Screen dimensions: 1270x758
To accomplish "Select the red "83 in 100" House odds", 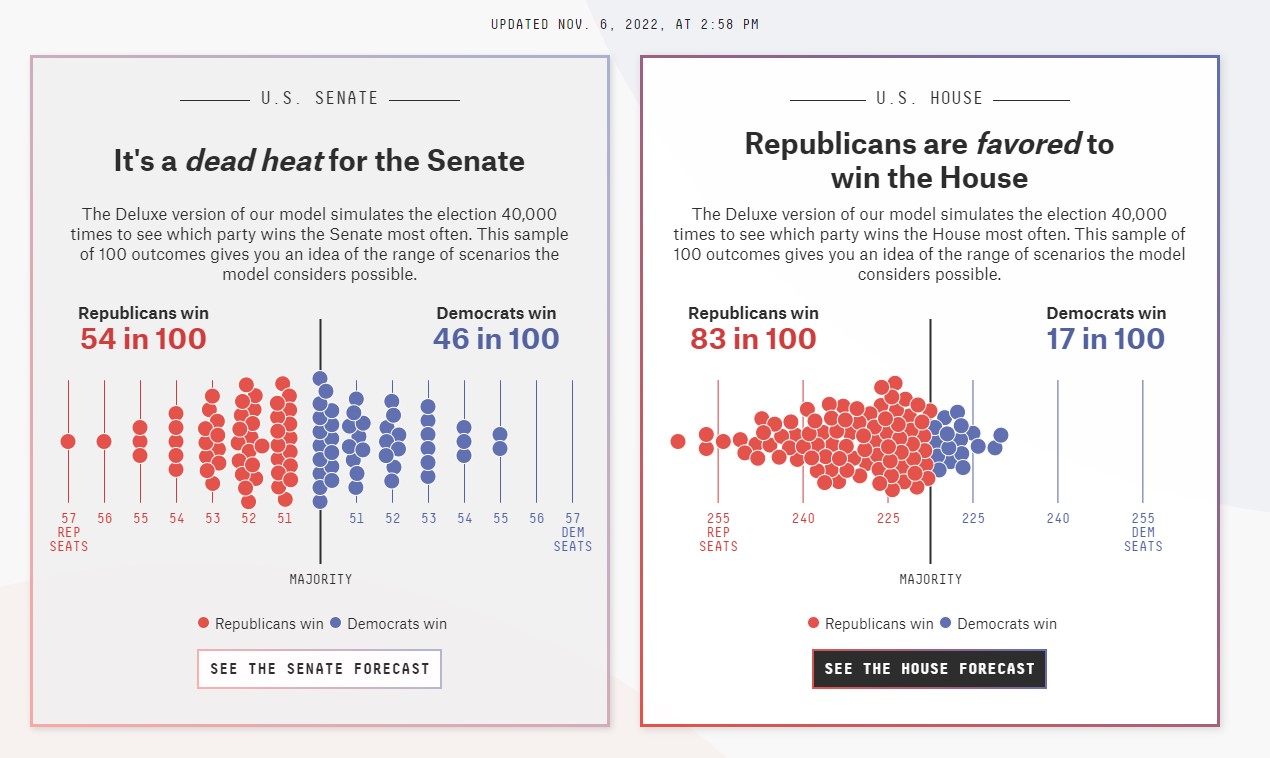I will pyautogui.click(x=753, y=339).
